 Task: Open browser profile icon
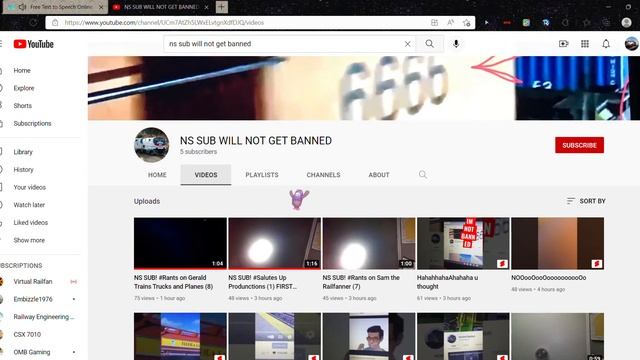click(x=627, y=22)
